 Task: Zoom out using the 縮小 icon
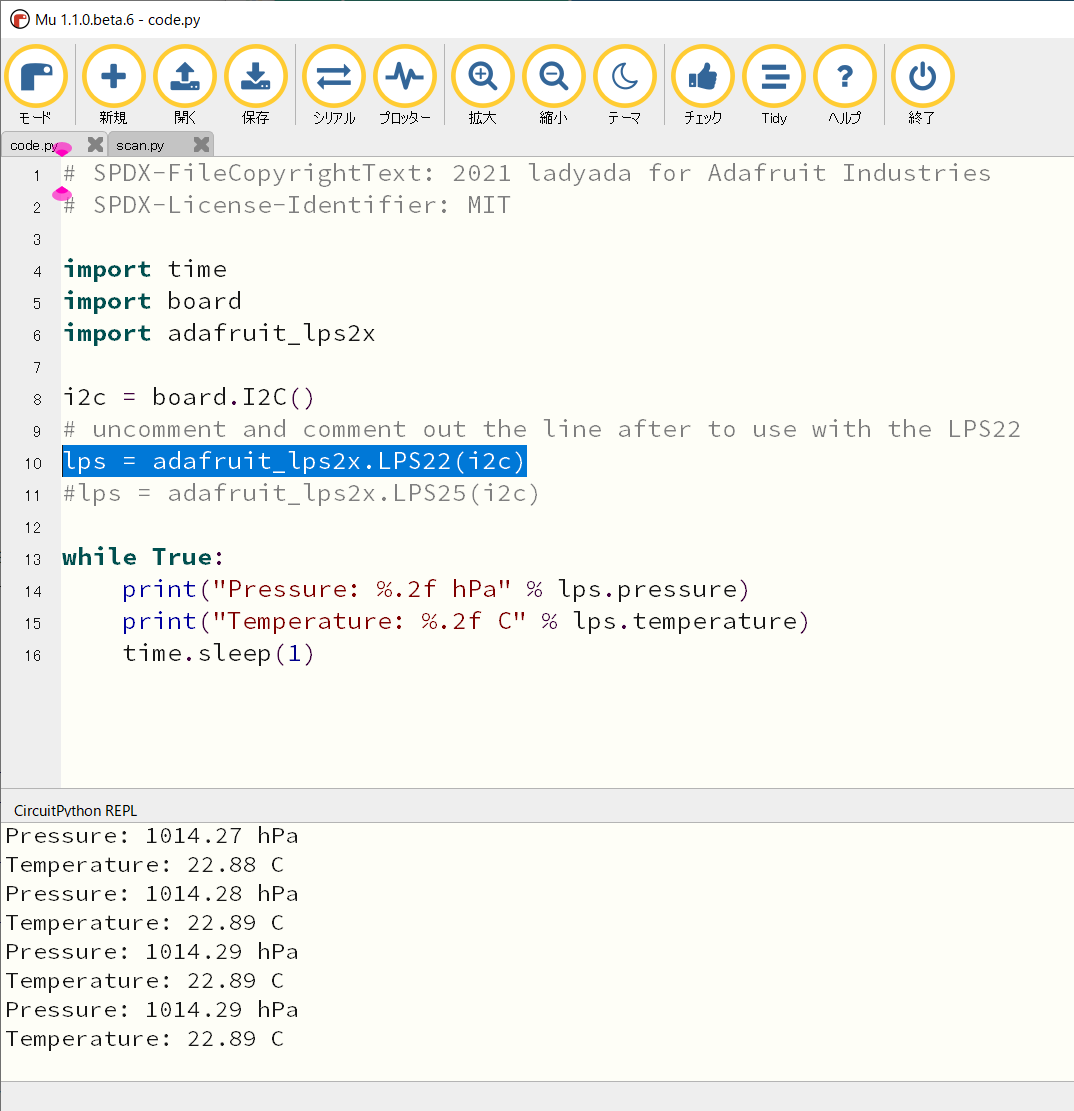click(x=553, y=76)
